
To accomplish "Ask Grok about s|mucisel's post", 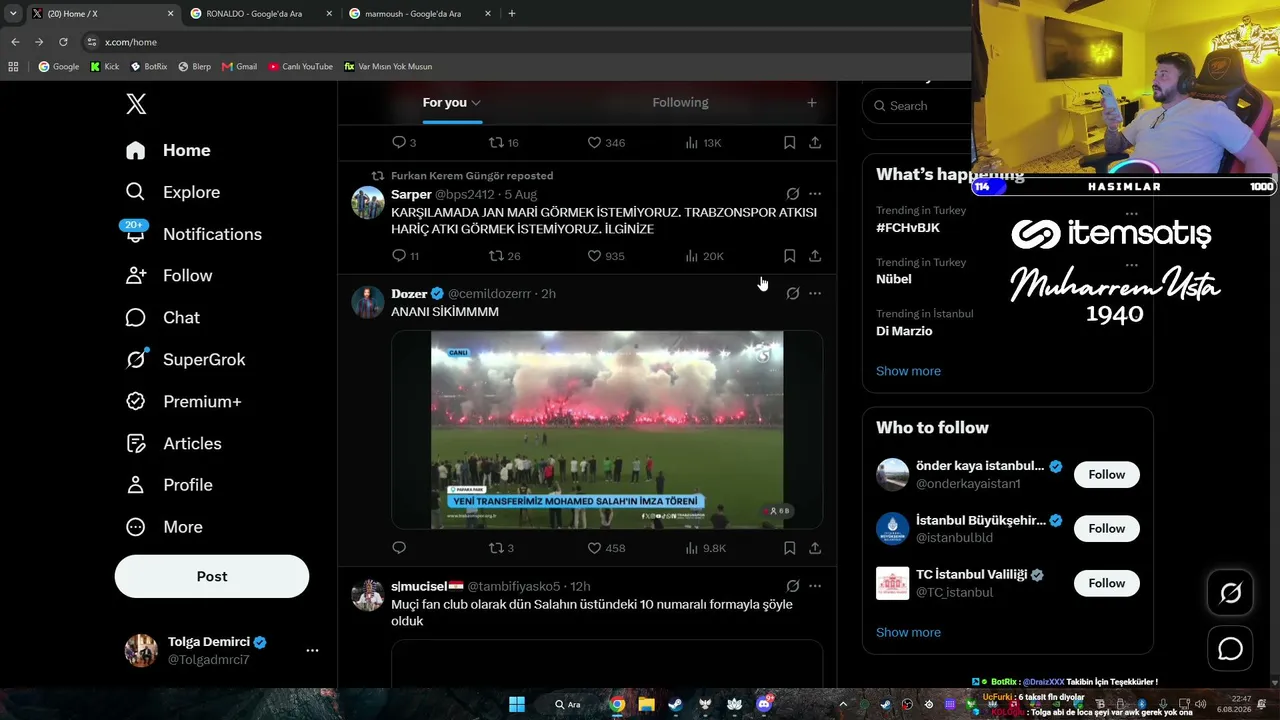I will [792, 586].
